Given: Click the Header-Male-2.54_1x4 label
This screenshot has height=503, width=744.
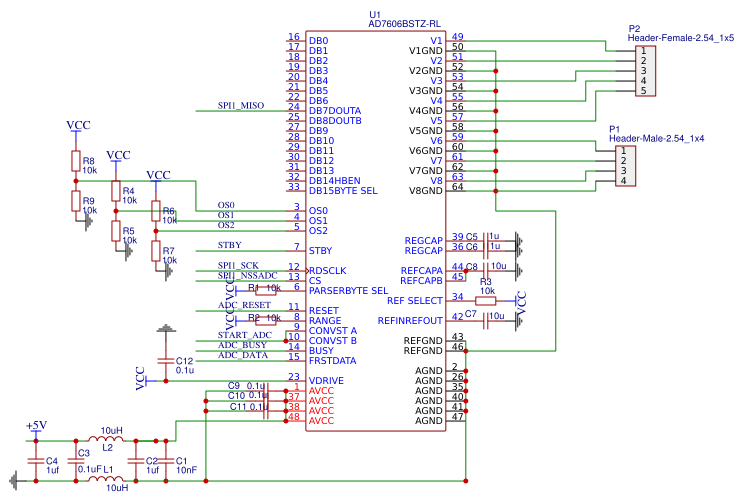Looking at the screenshot, I should 657,139.
